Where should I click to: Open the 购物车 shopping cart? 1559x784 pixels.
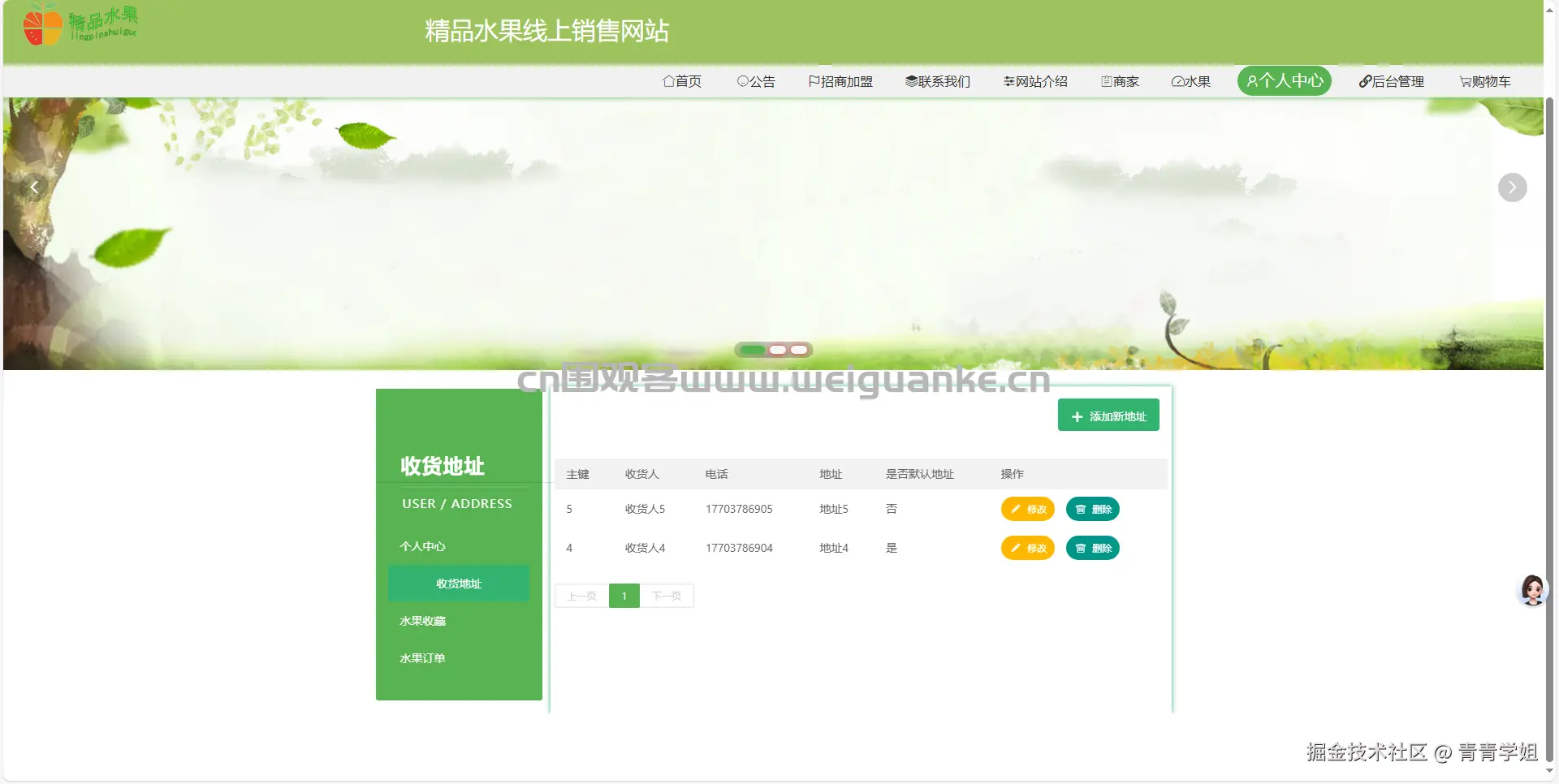[1485, 81]
